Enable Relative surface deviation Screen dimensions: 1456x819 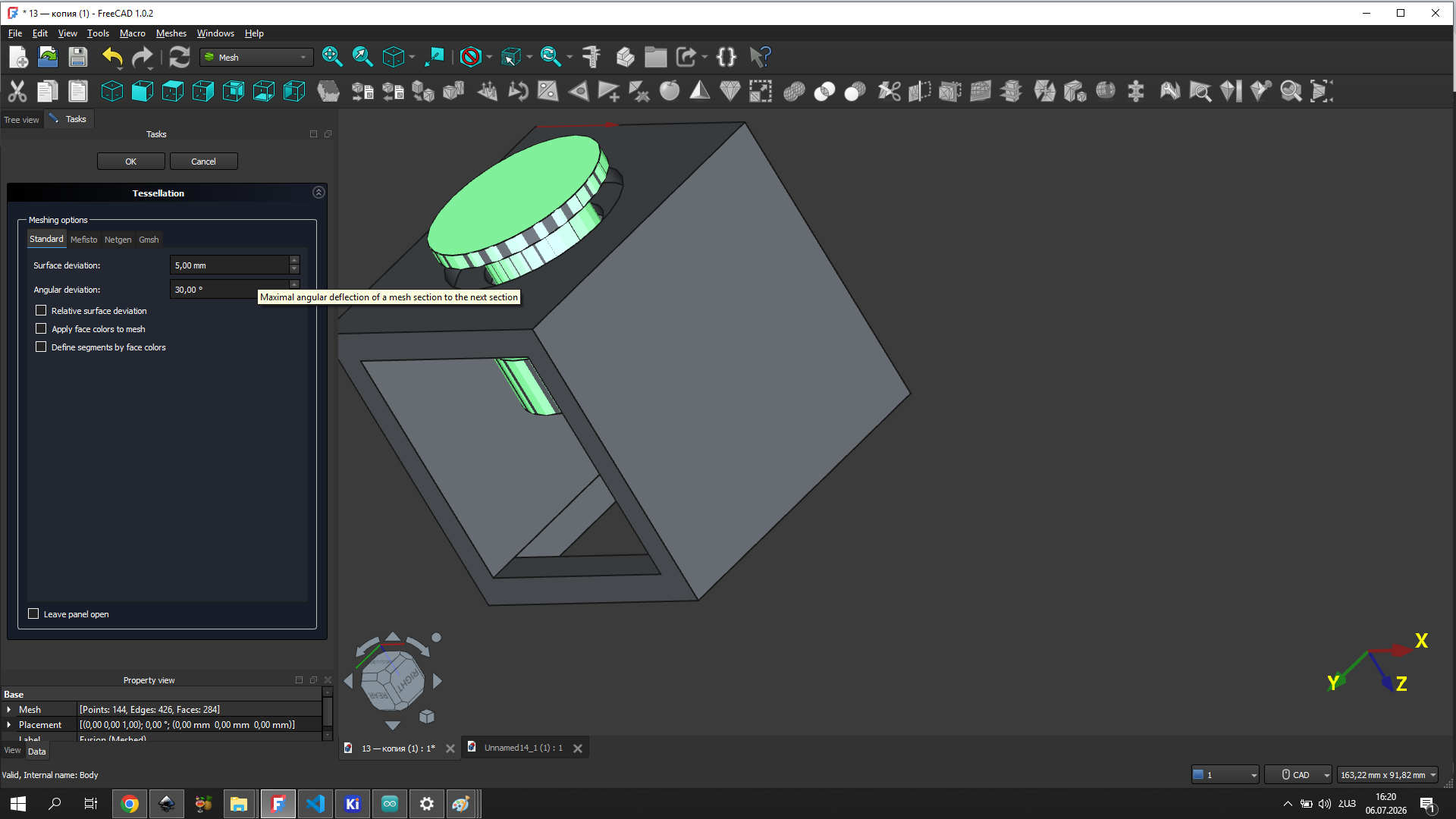[41, 311]
